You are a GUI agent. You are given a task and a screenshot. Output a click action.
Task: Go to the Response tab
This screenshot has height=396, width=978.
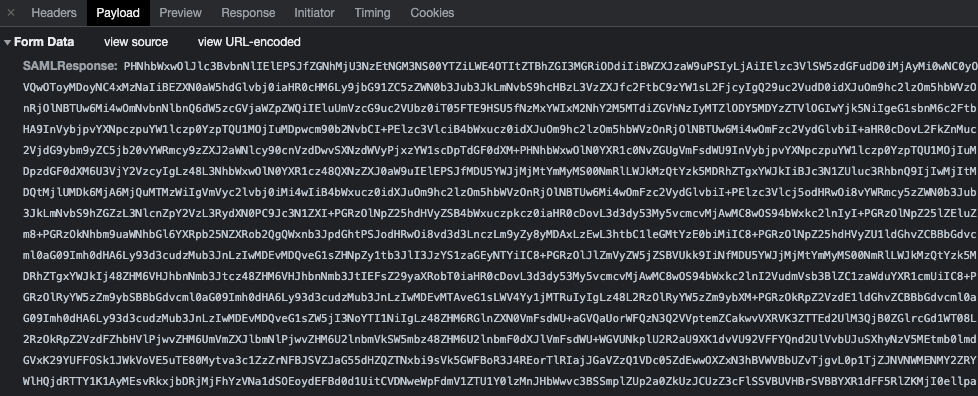[x=248, y=12]
